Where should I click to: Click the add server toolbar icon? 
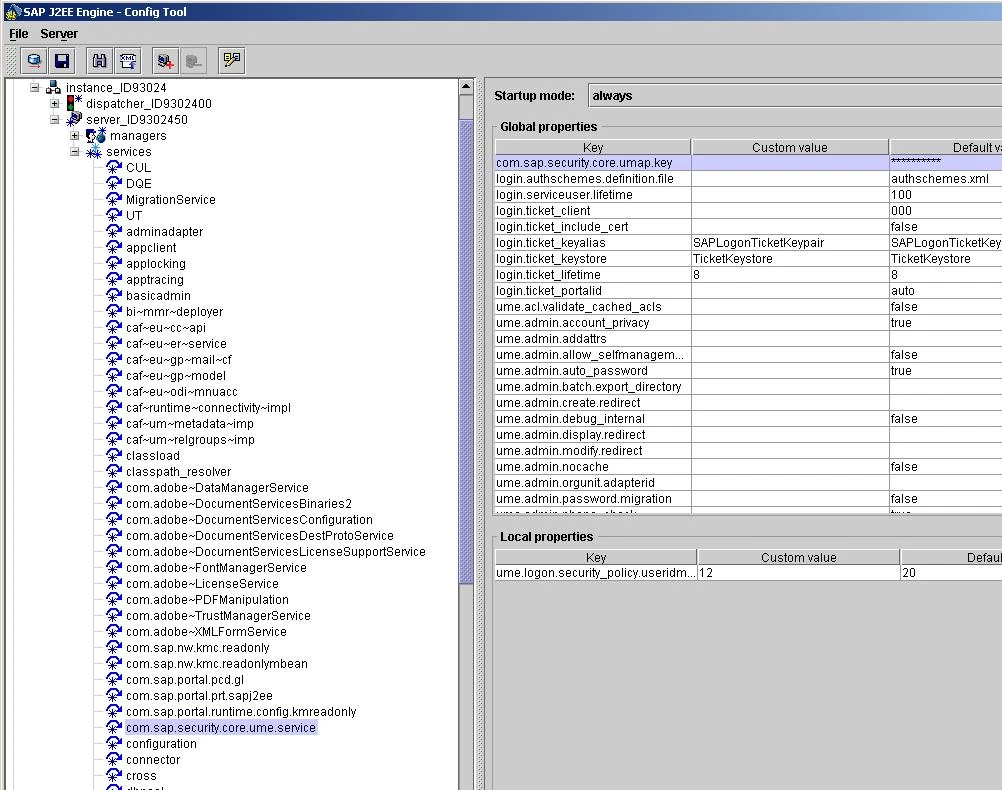(166, 61)
